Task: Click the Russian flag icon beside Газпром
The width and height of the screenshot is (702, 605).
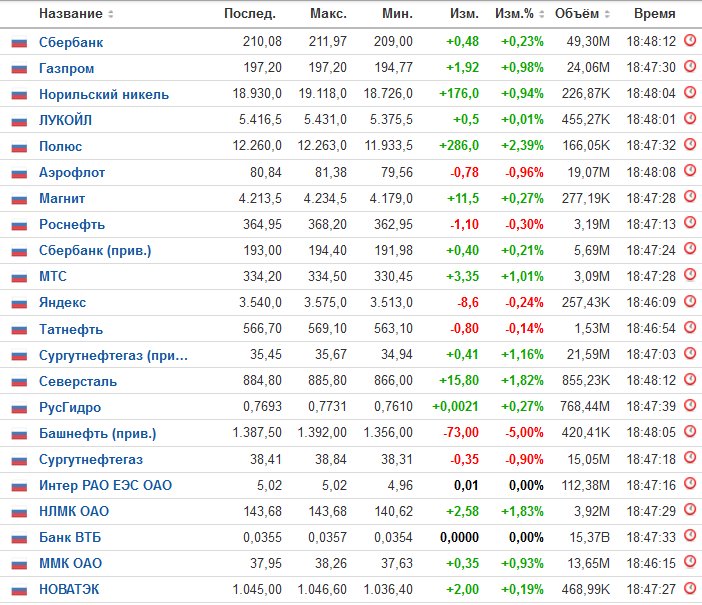Action: click(19, 69)
